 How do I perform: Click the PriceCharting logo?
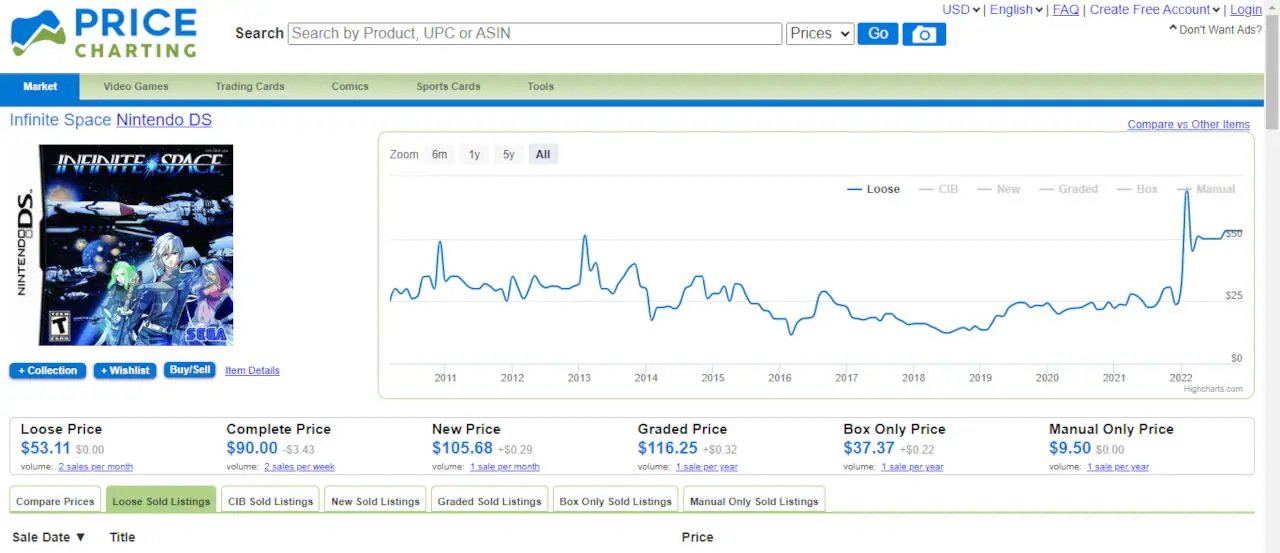point(103,33)
